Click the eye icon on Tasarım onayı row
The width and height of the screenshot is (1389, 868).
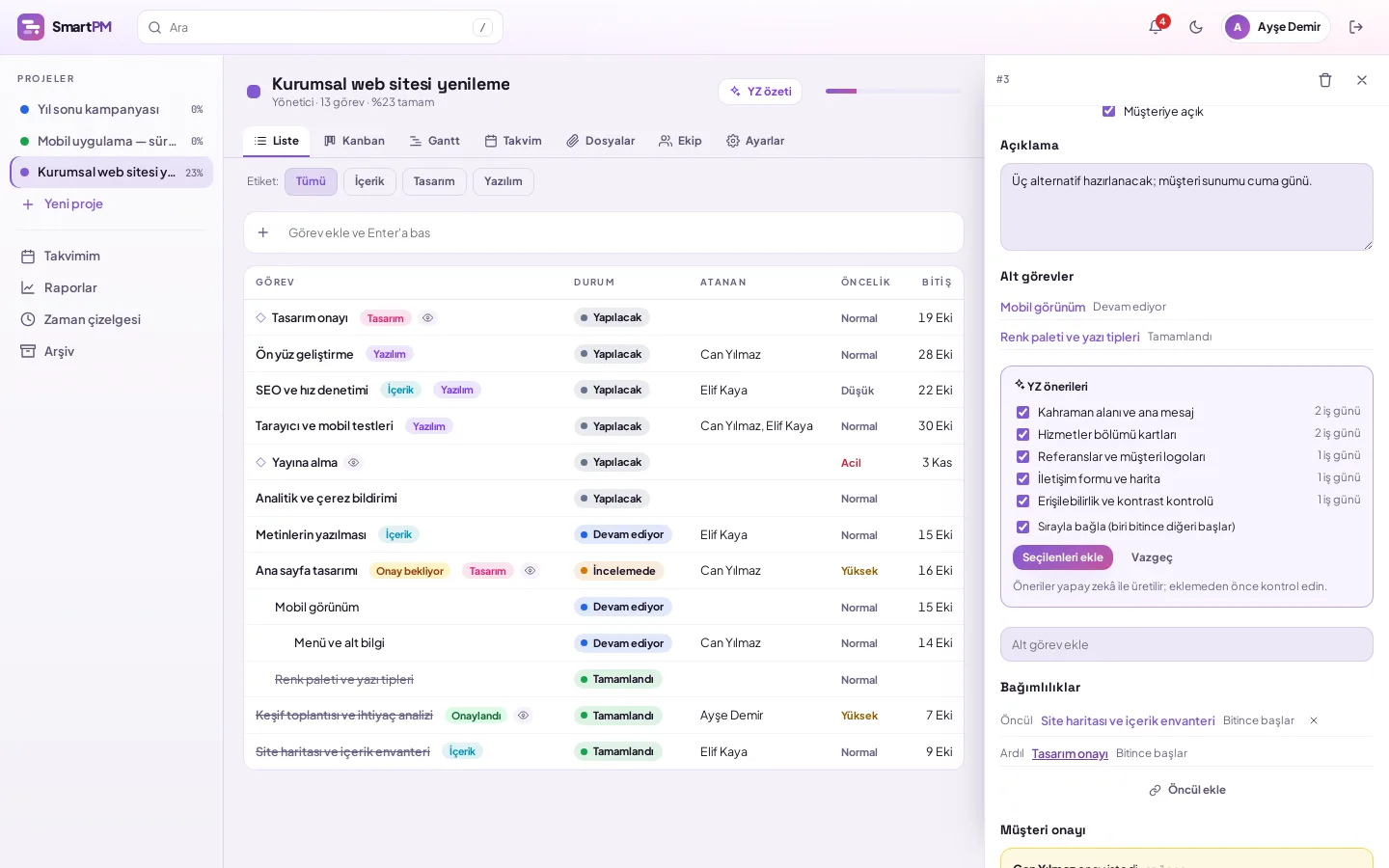tap(428, 318)
